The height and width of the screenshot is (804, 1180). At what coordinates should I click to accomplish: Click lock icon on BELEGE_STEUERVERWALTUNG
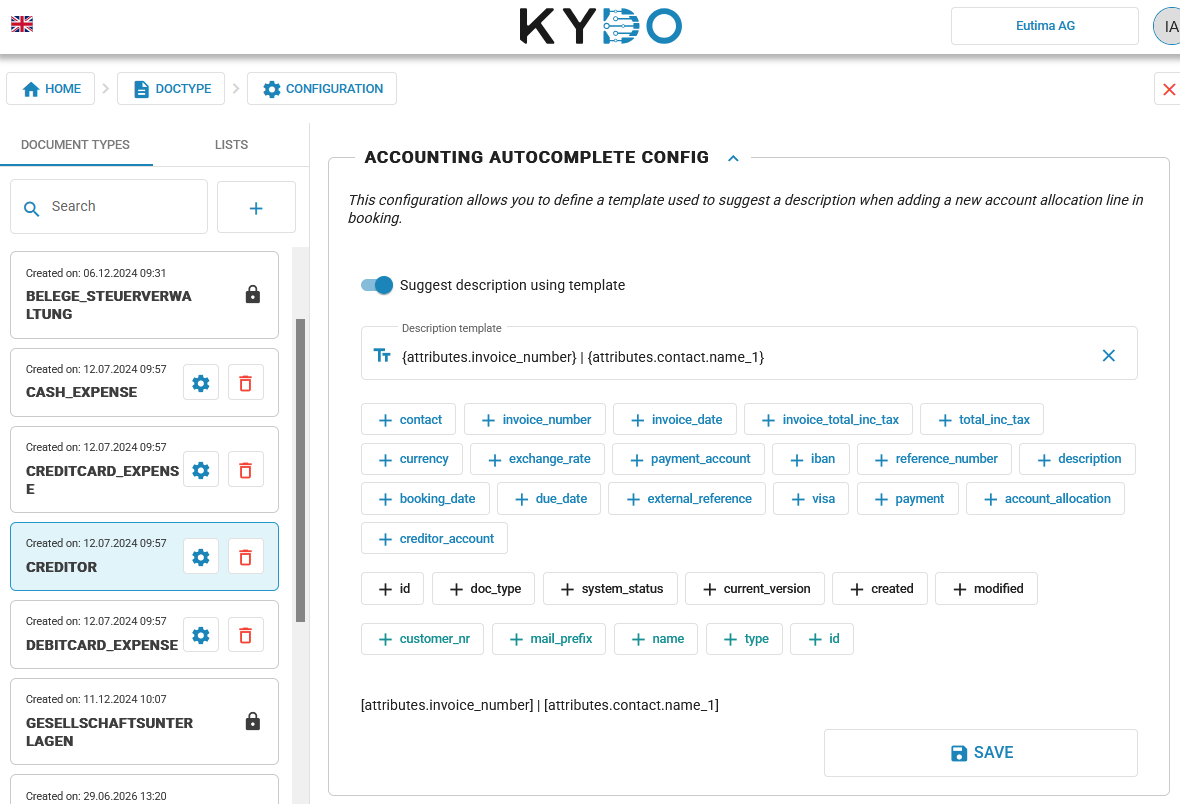tap(253, 294)
